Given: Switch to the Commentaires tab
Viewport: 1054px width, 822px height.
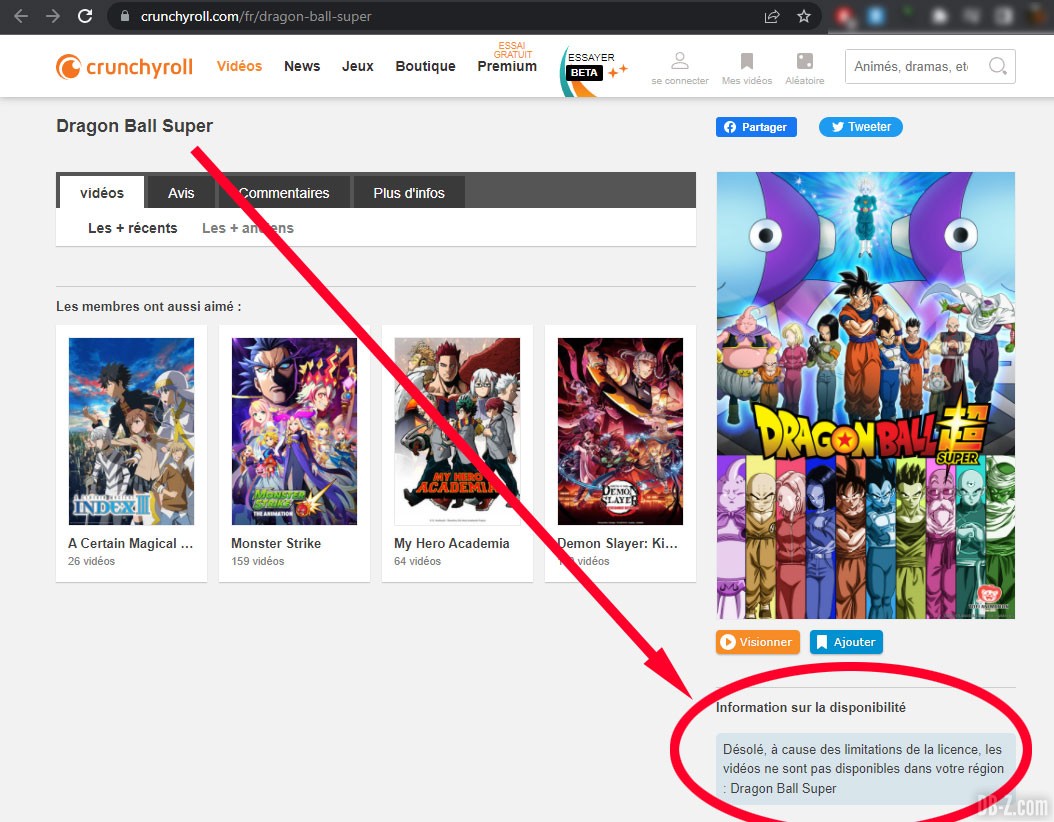Looking at the screenshot, I should (x=284, y=193).
